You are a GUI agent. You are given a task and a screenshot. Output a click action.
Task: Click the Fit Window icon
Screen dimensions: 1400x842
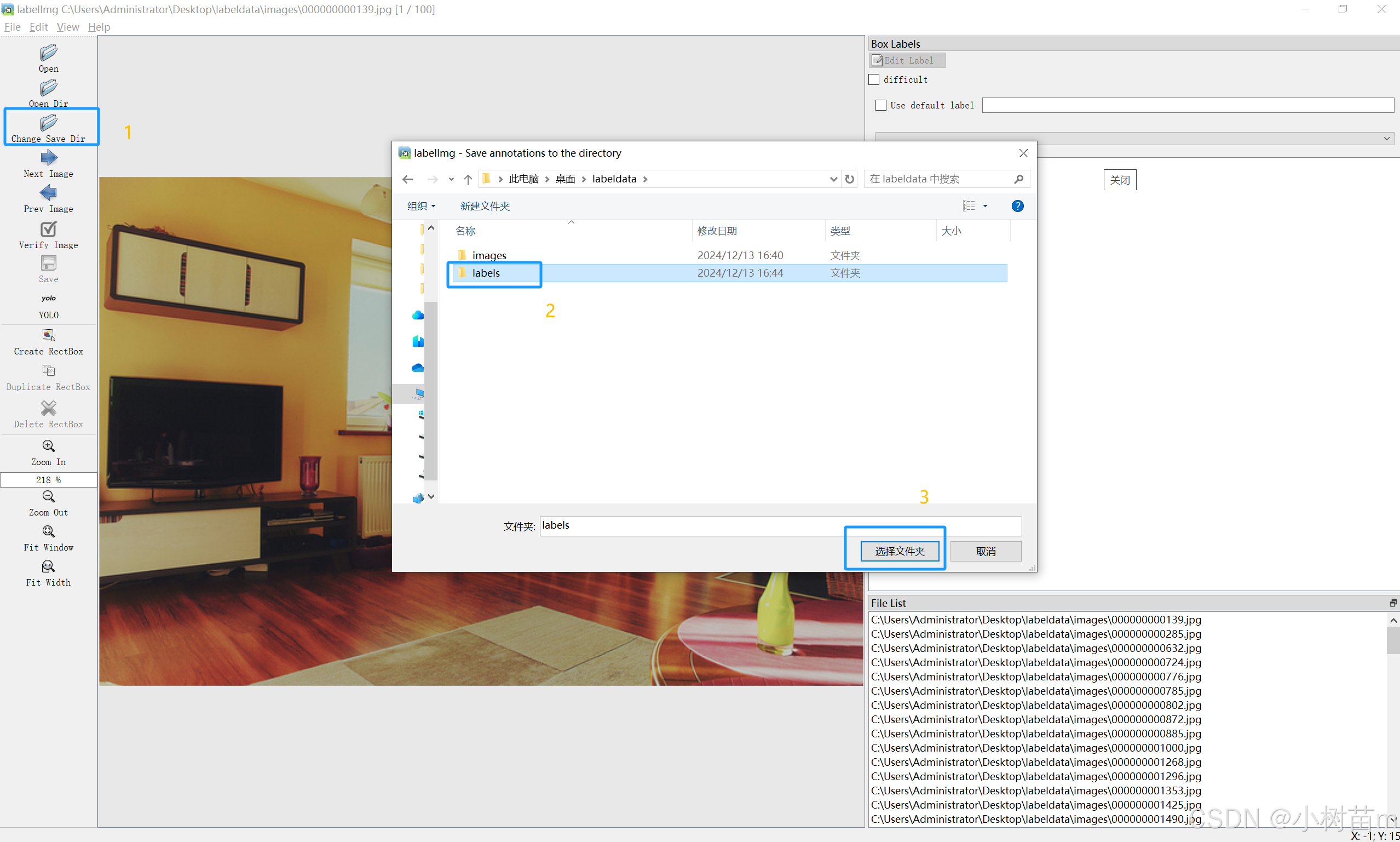coord(48,531)
